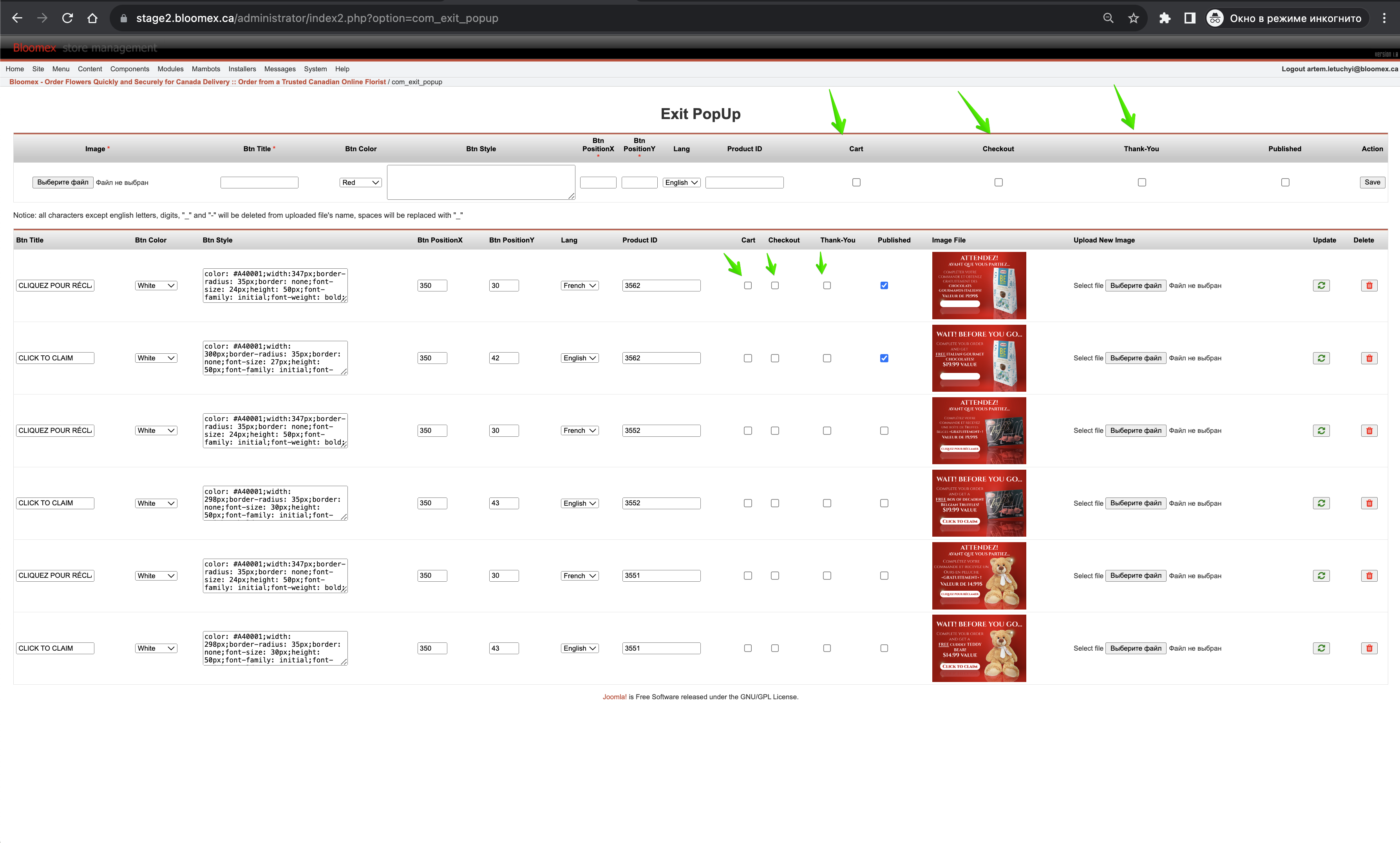1400x843 pixels.
Task: Open the Components menu
Action: coord(130,69)
